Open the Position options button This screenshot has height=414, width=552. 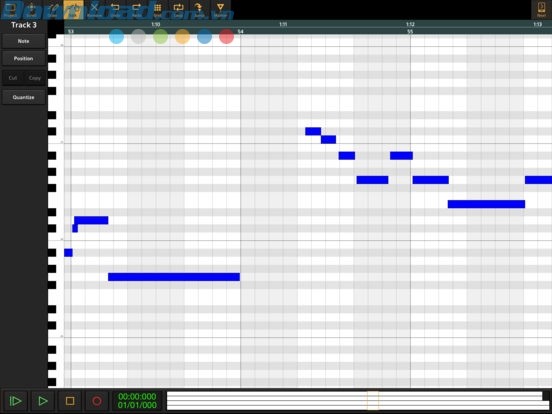tap(24, 58)
